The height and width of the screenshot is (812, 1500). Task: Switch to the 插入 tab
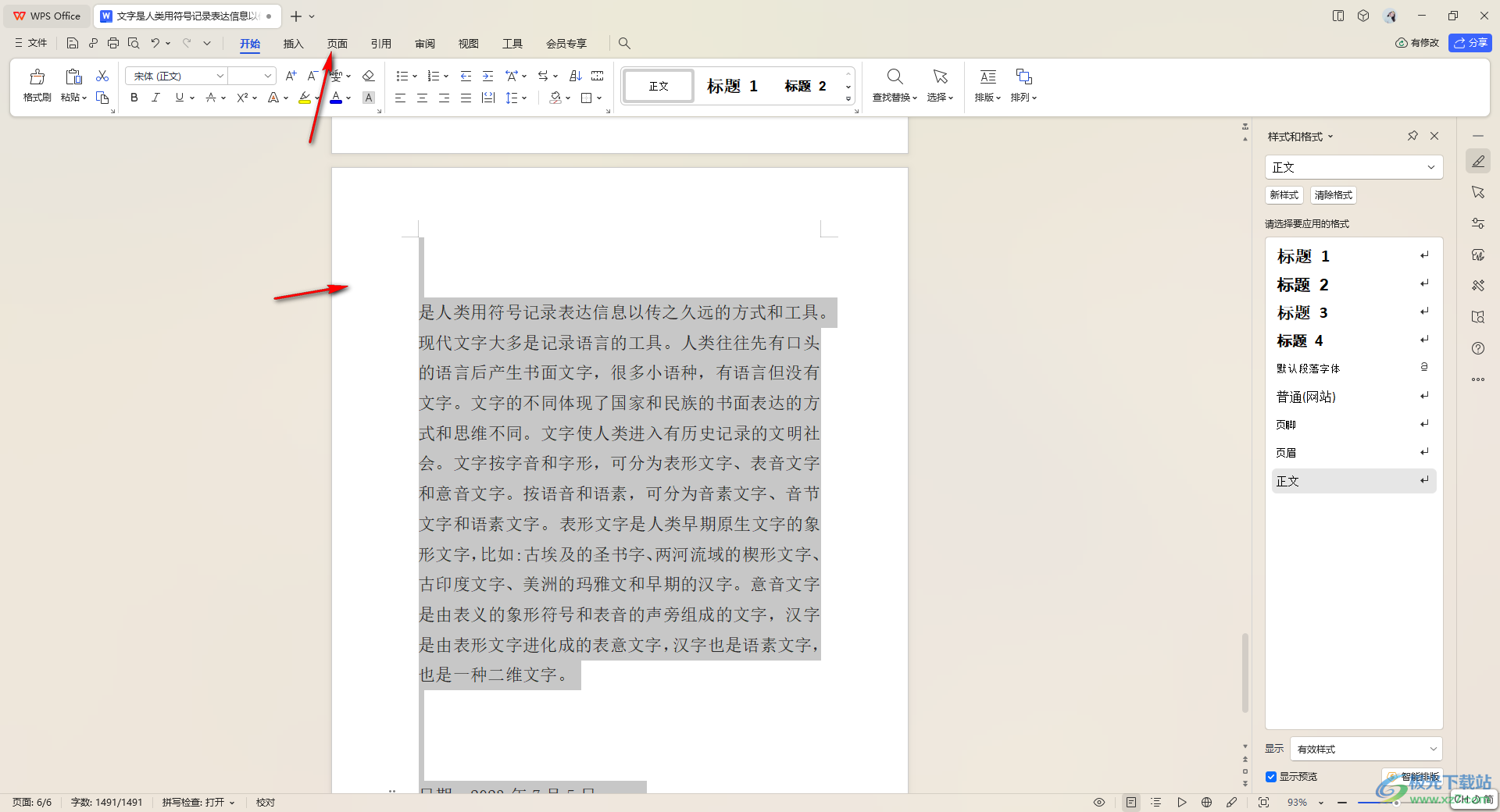pos(293,44)
